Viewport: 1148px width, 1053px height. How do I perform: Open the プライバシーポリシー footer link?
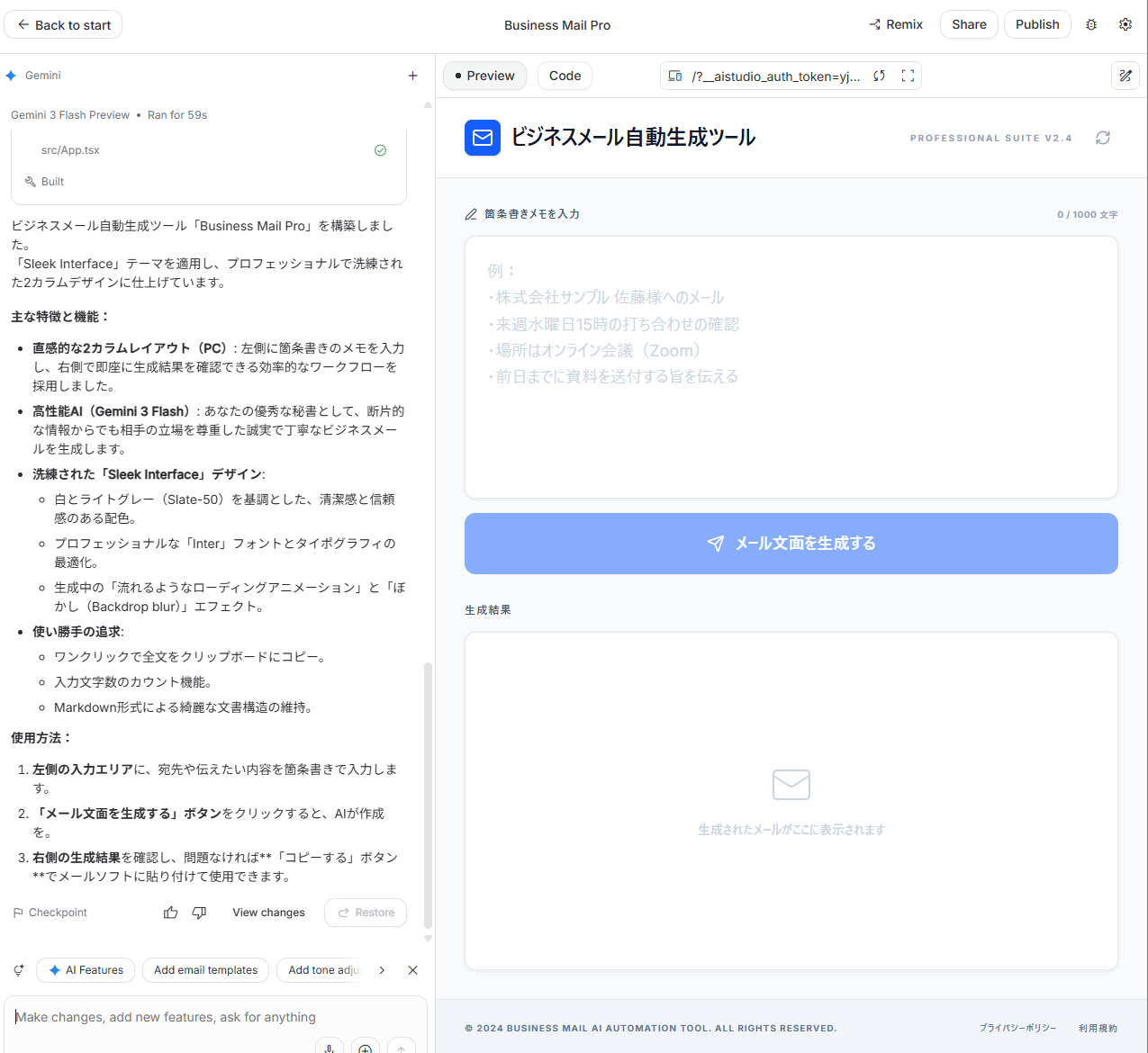coord(1018,1028)
